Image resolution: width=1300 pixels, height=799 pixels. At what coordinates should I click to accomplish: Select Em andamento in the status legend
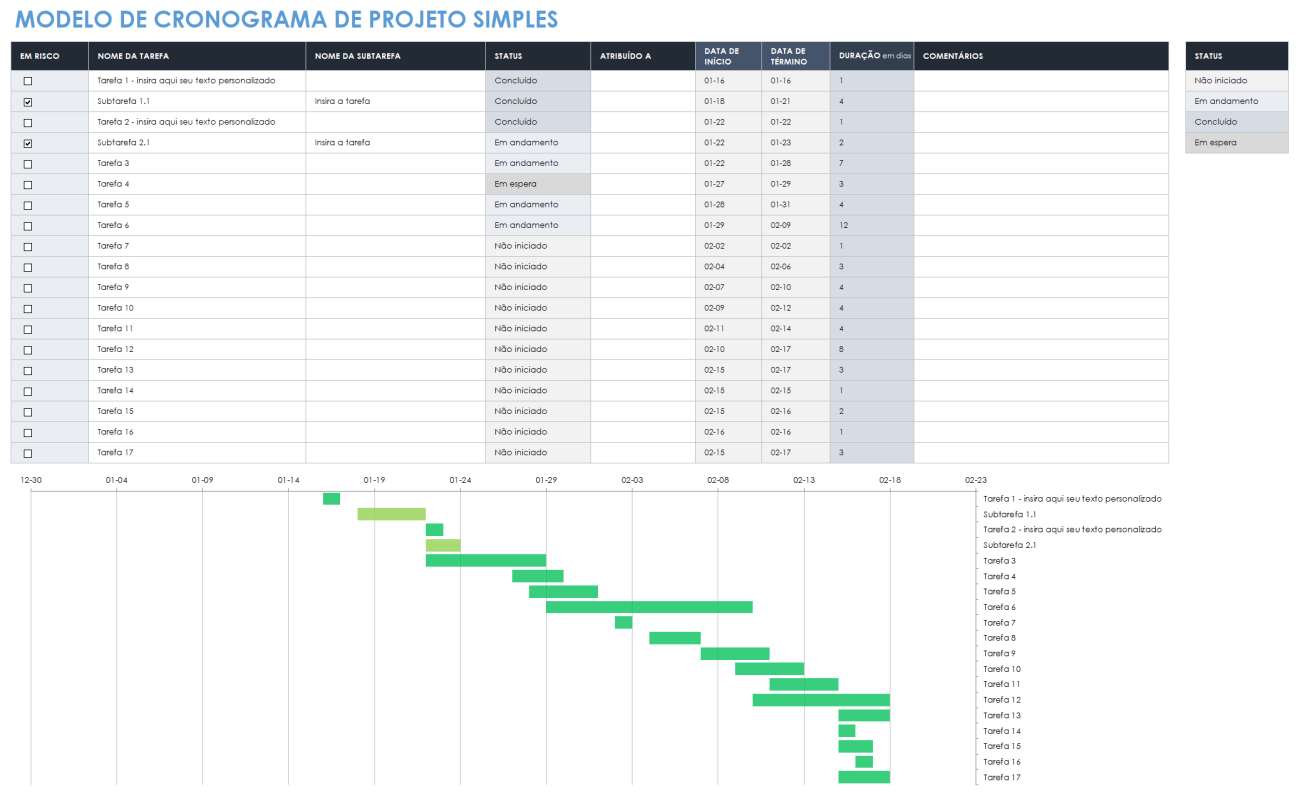tap(1237, 101)
